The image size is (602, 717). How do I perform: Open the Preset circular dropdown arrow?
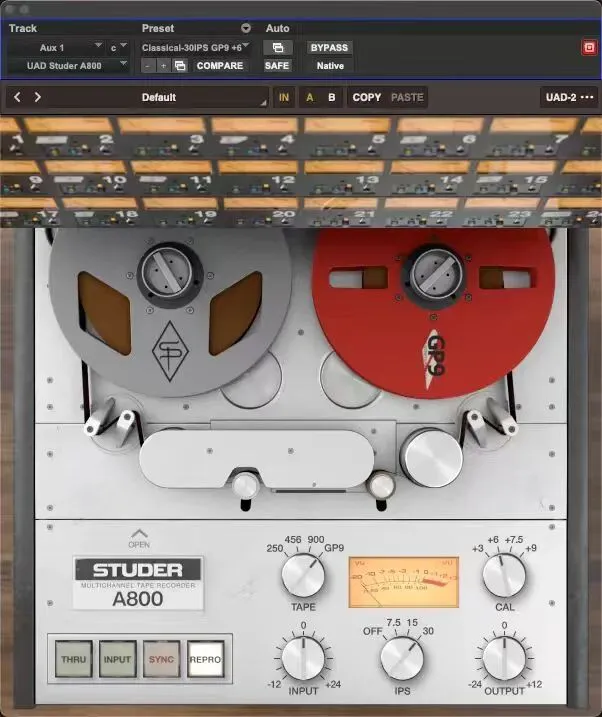pyautogui.click(x=246, y=28)
